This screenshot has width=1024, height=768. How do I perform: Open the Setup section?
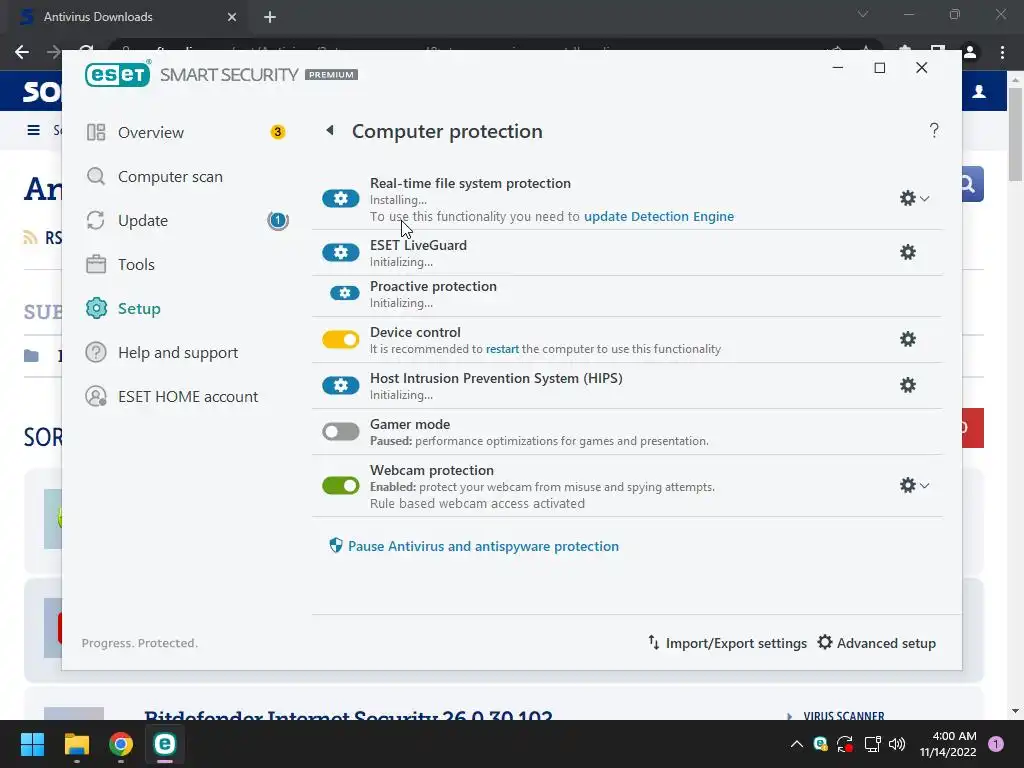click(x=139, y=308)
